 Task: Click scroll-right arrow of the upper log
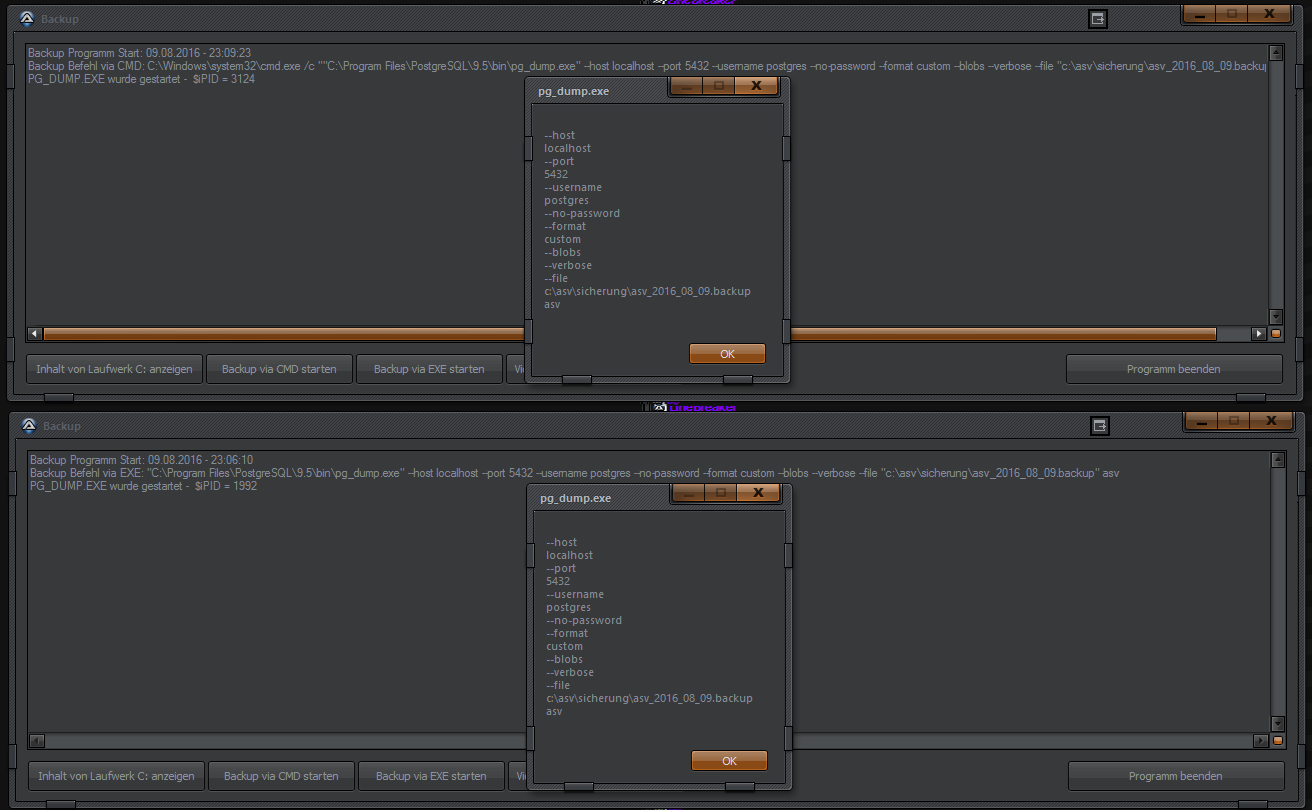(1259, 334)
